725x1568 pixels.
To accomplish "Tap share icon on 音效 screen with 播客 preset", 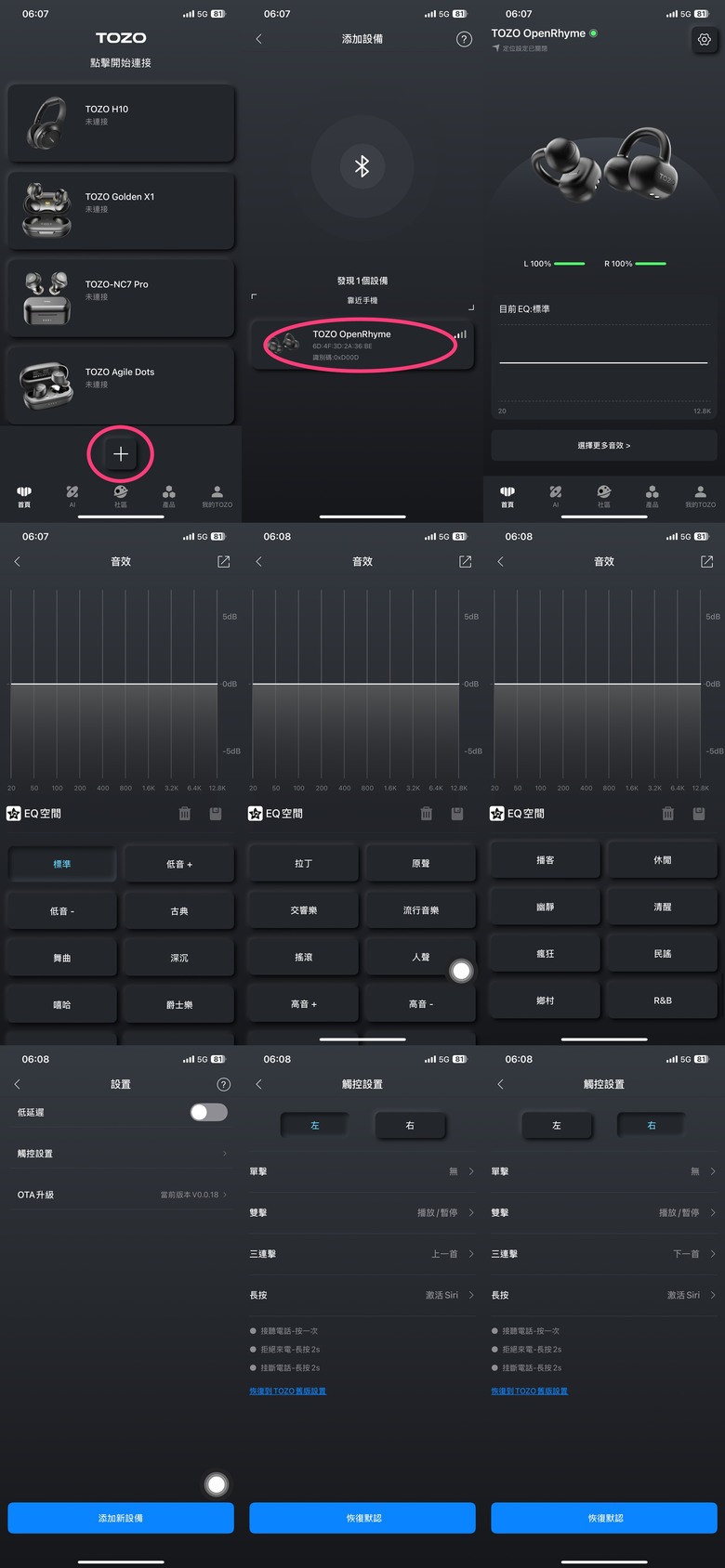I will point(706,562).
